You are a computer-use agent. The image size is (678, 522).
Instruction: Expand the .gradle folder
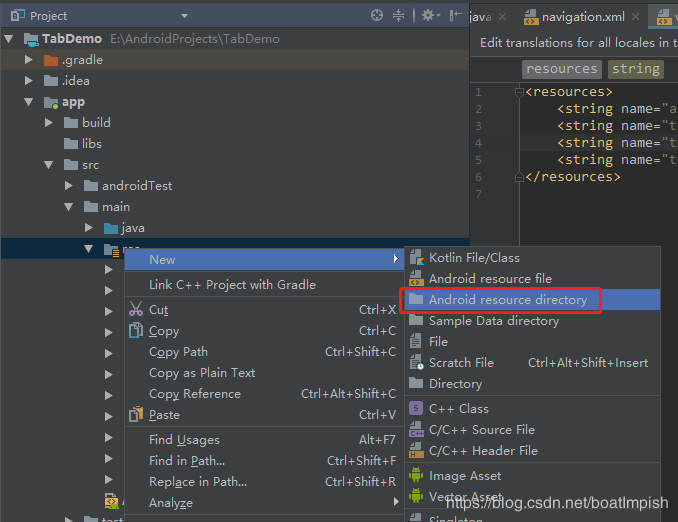click(29, 60)
